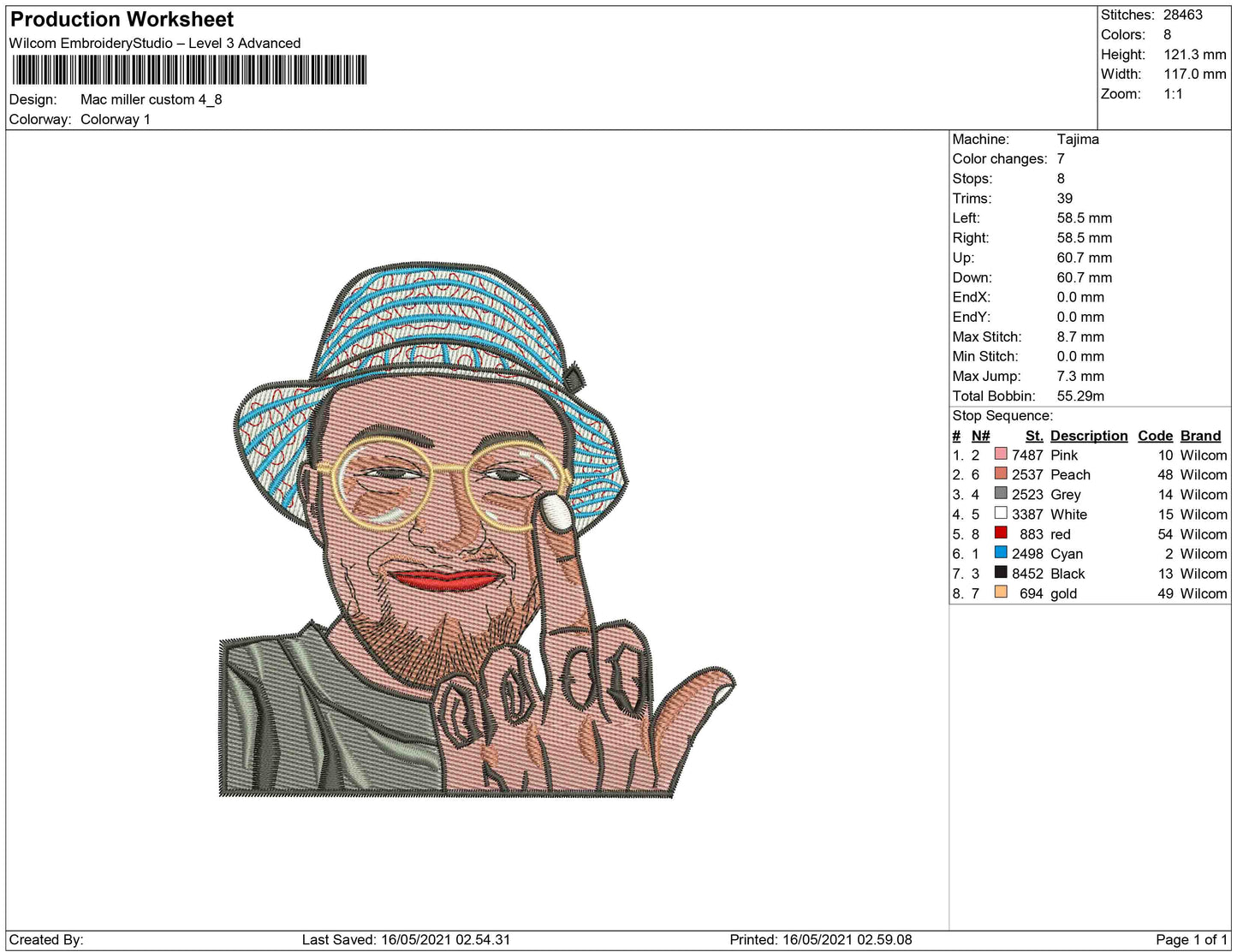Click the "Up:" label
1237x952 pixels.
963,258
